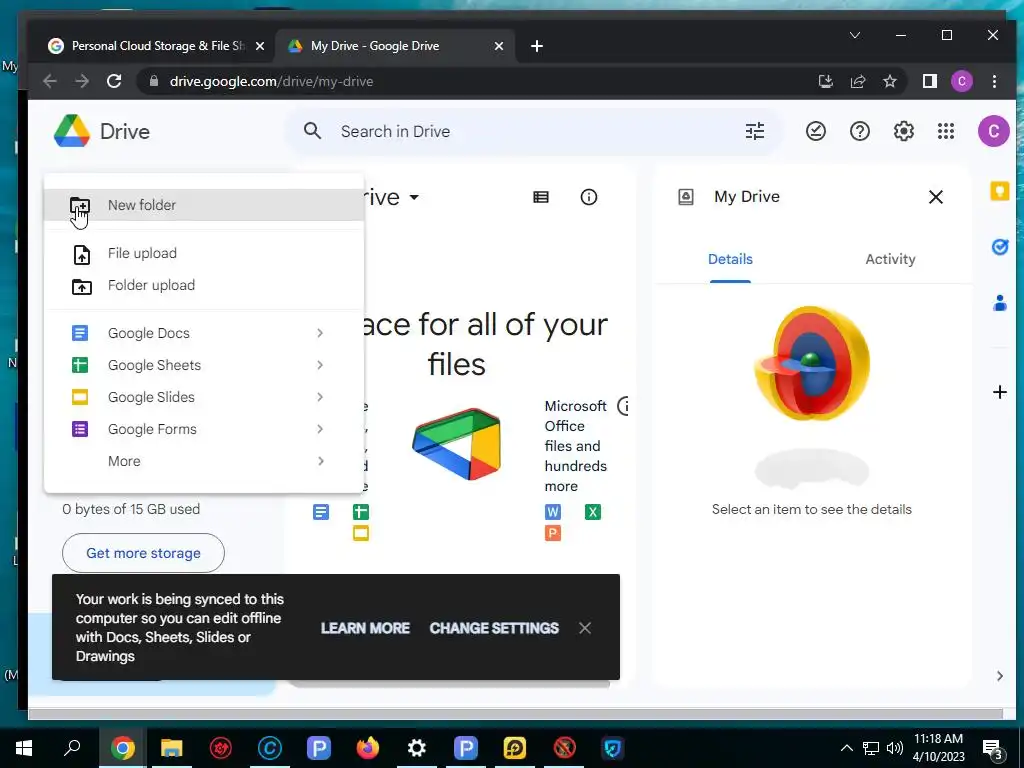Choose File upload from the menu
The height and width of the screenshot is (768, 1024).
coord(204,253)
